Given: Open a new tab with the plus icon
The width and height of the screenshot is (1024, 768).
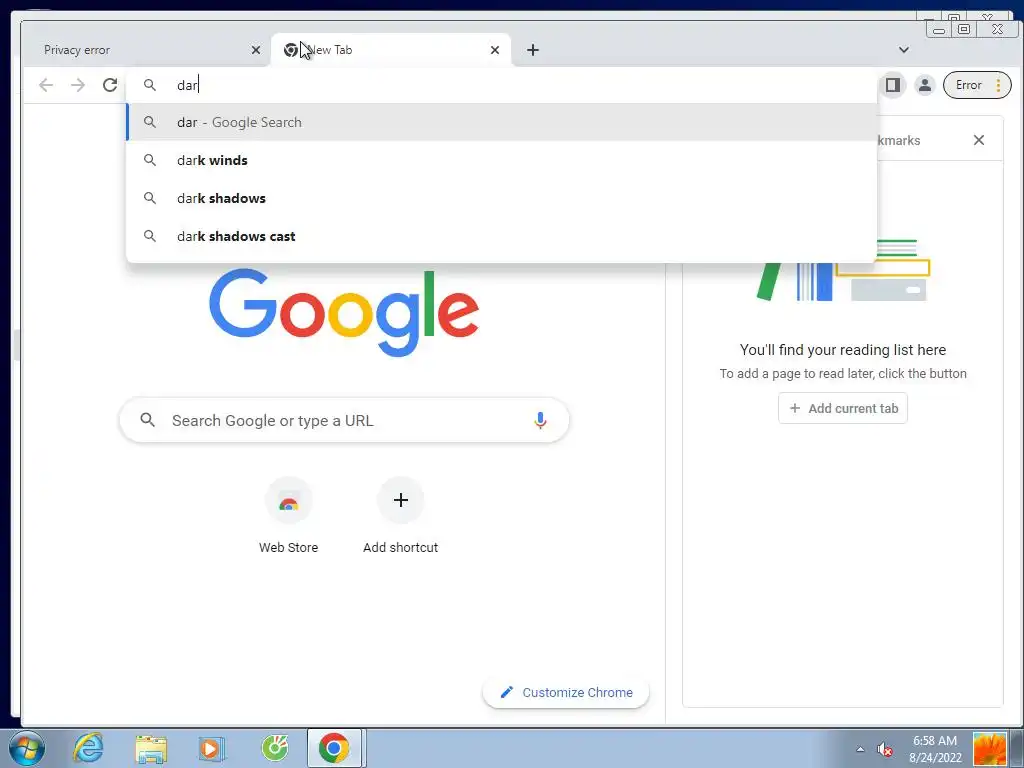Looking at the screenshot, I should click(x=533, y=50).
